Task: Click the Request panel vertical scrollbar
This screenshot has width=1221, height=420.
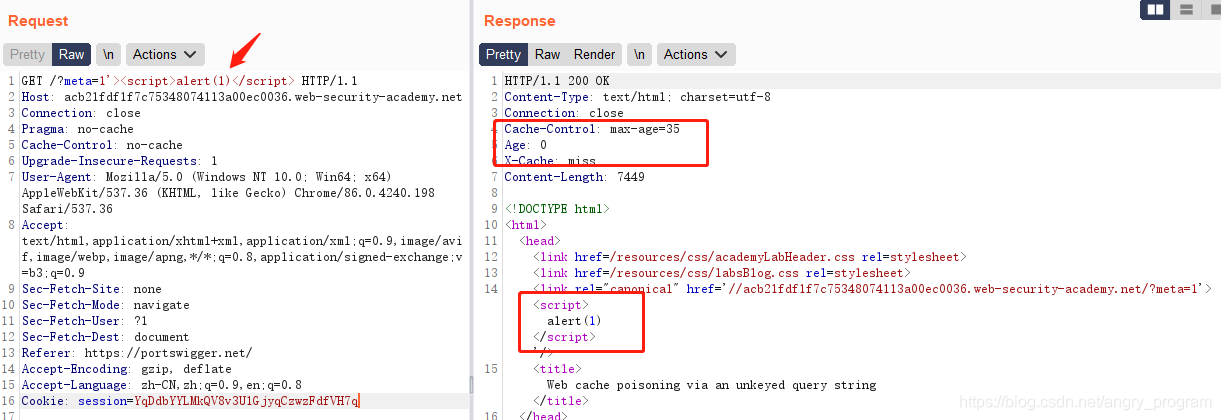Action: (x=473, y=385)
